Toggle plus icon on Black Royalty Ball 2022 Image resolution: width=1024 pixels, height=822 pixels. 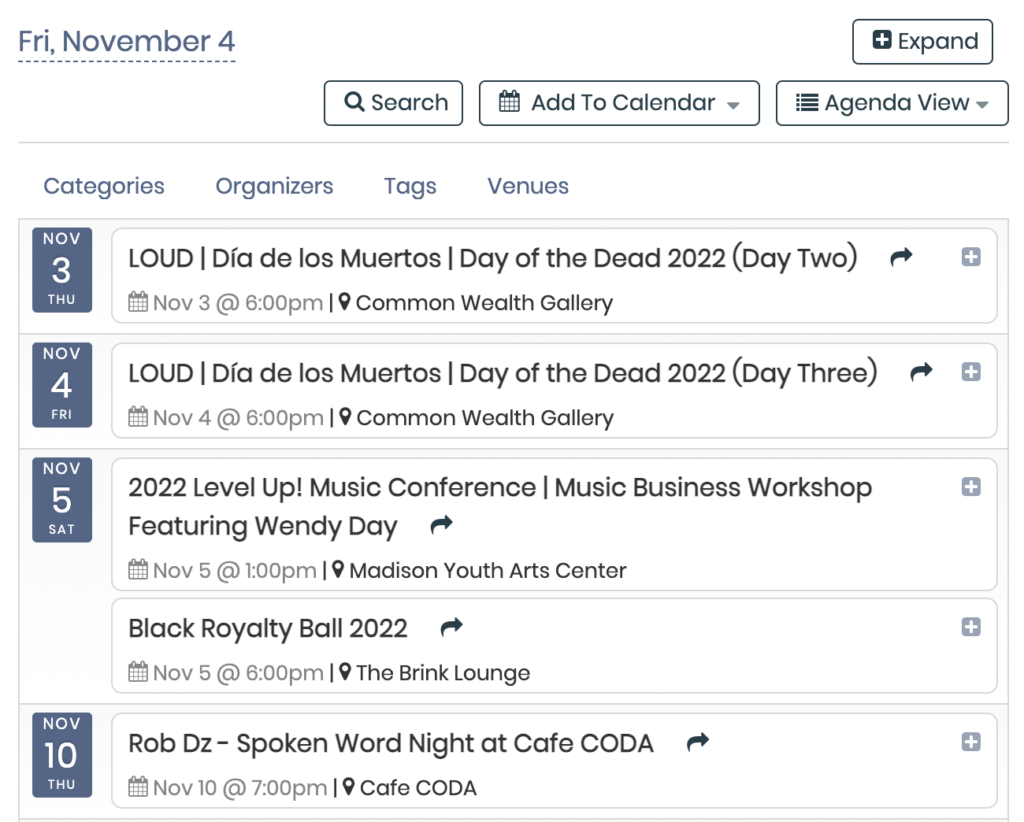coord(970,627)
